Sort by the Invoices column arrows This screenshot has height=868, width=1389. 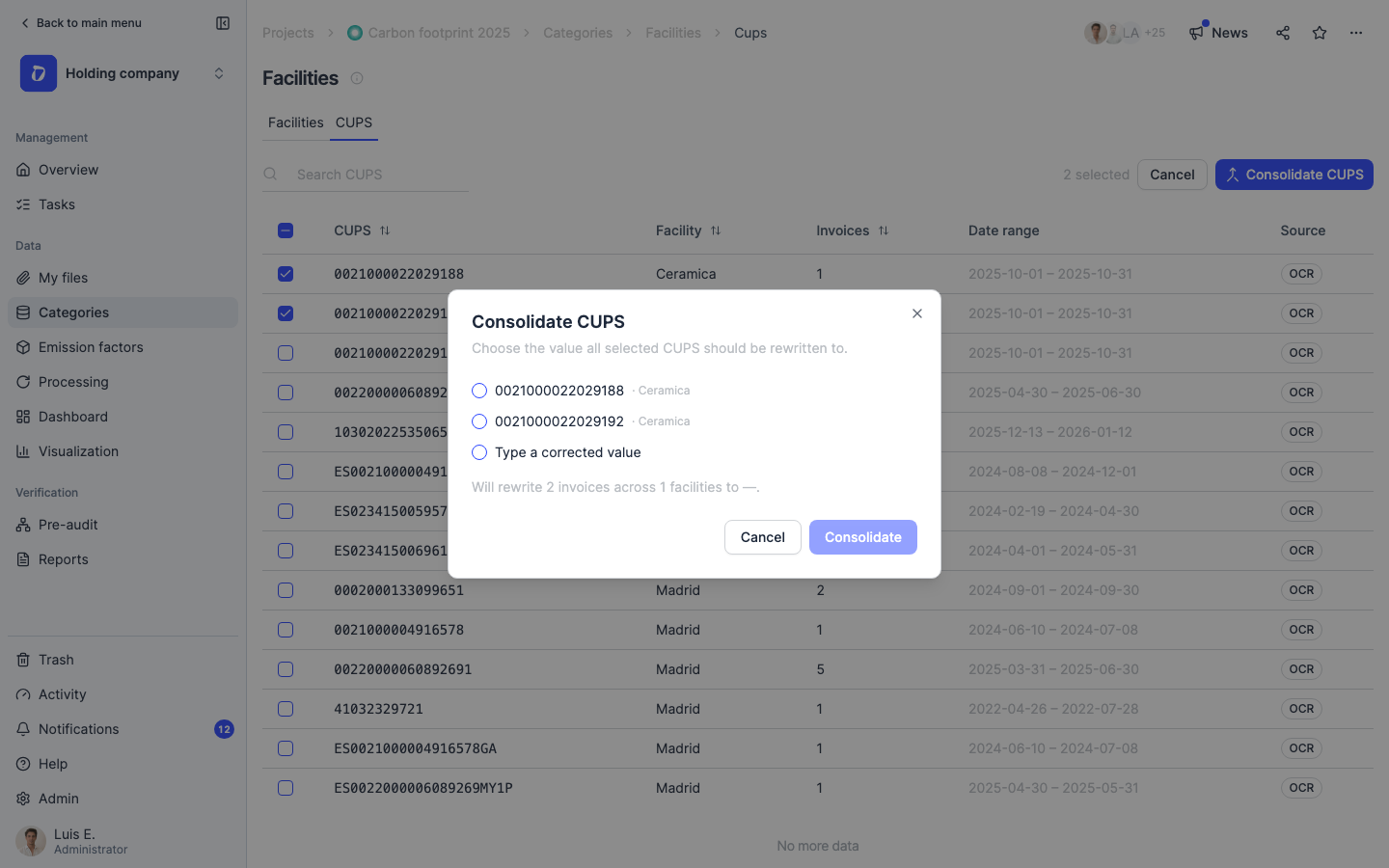tap(884, 231)
